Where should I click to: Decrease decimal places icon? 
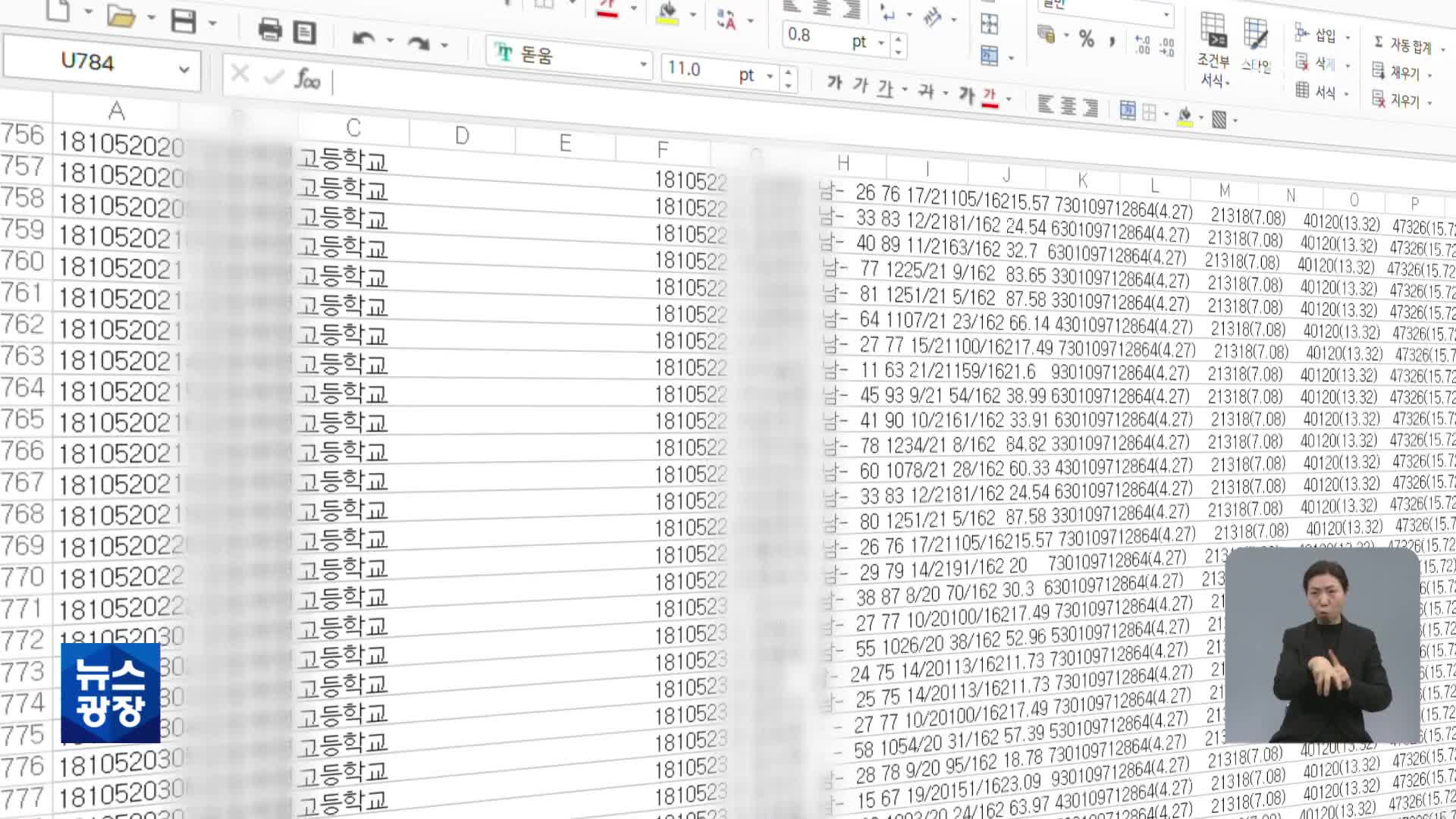pyautogui.click(x=1167, y=46)
